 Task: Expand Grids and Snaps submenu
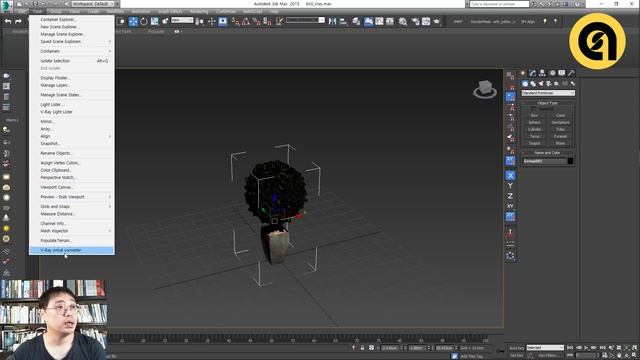[x=71, y=207]
